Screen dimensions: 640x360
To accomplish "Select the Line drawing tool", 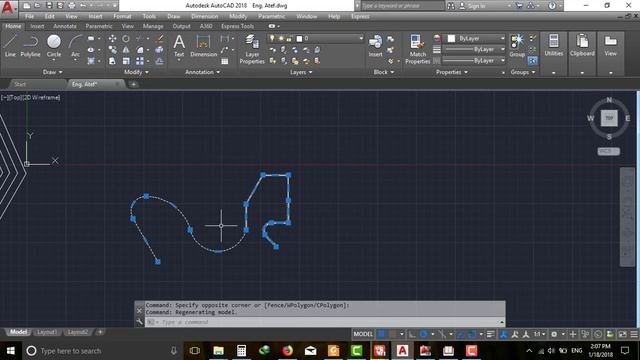I will coord(10,46).
